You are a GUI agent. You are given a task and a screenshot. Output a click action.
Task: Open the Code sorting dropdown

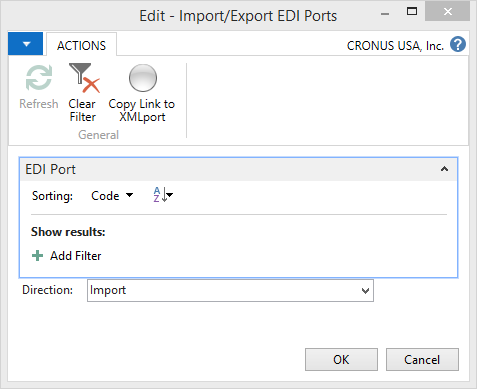click(x=112, y=196)
